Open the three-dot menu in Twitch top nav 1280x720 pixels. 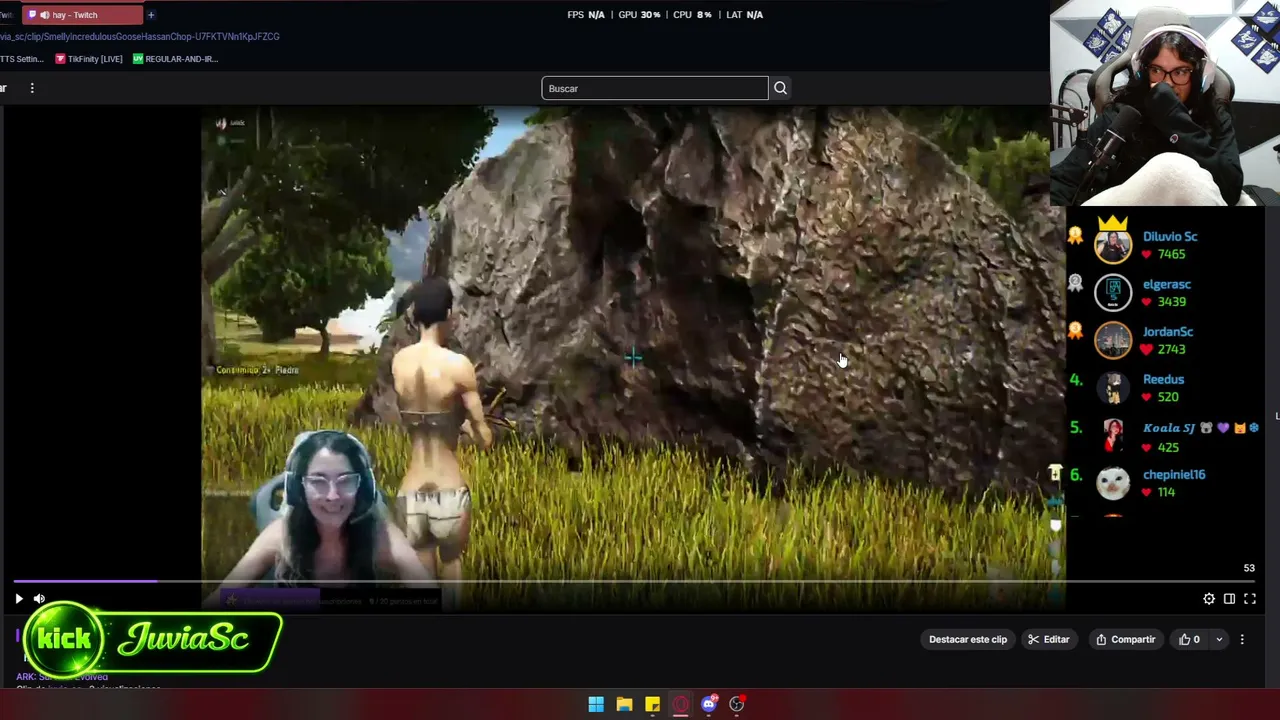pyautogui.click(x=32, y=88)
